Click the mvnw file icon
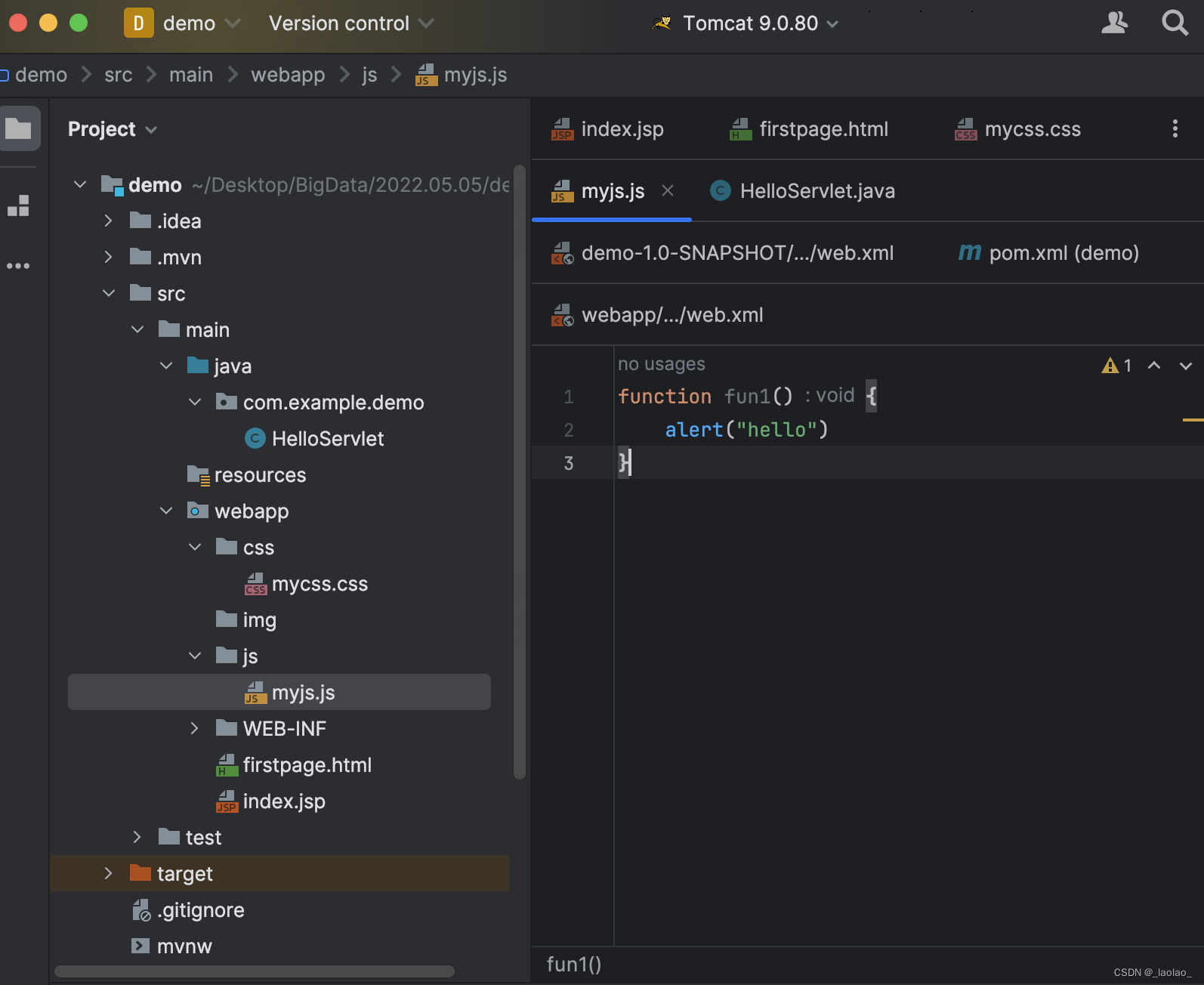This screenshot has width=1204, height=985. [x=140, y=946]
